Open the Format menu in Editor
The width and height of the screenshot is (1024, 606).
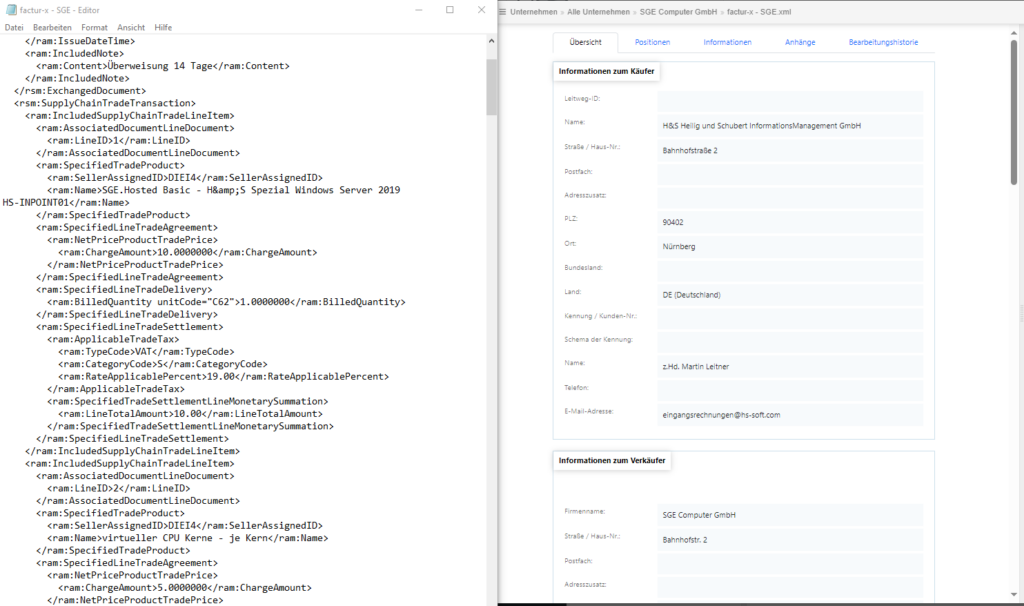coord(94,27)
